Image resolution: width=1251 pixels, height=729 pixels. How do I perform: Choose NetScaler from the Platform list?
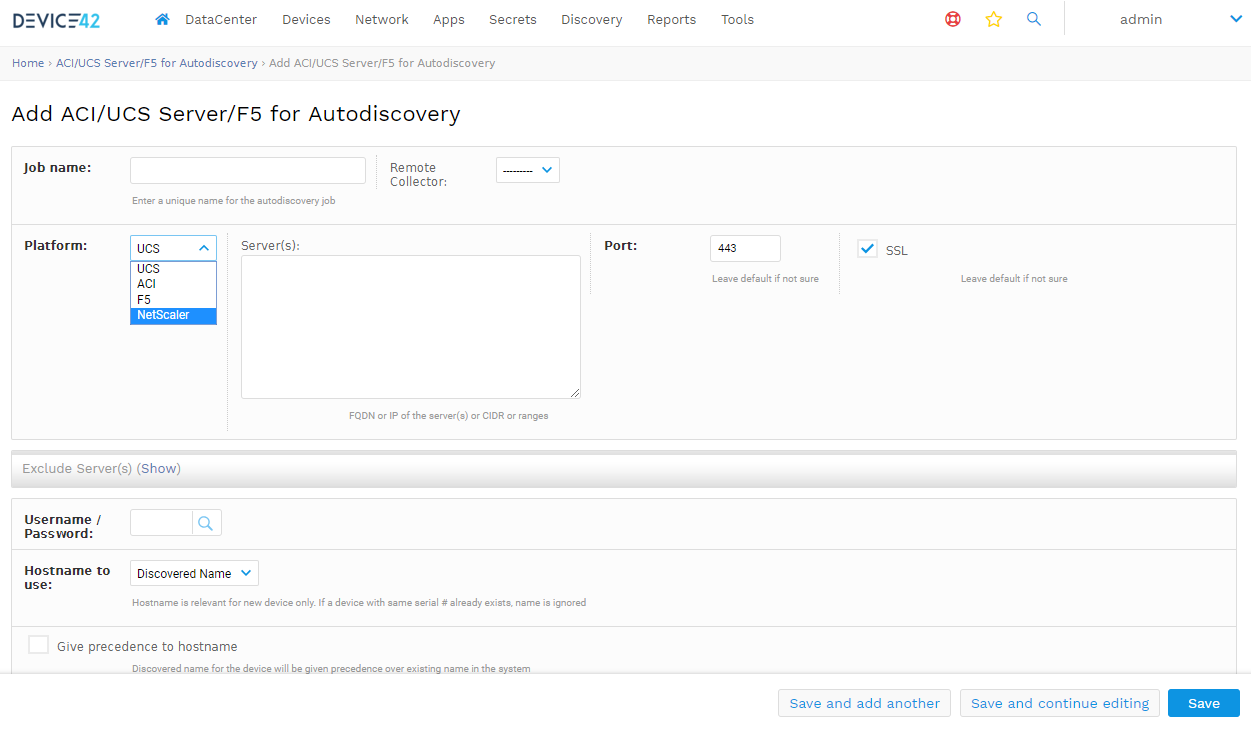coord(173,315)
